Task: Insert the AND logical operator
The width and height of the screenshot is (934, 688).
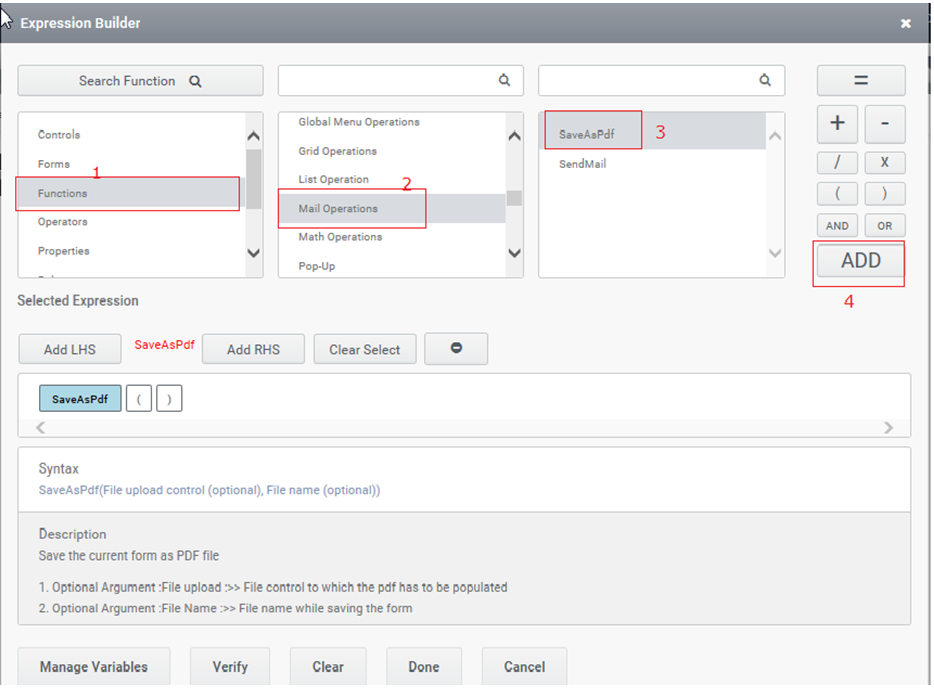Action: [x=837, y=225]
